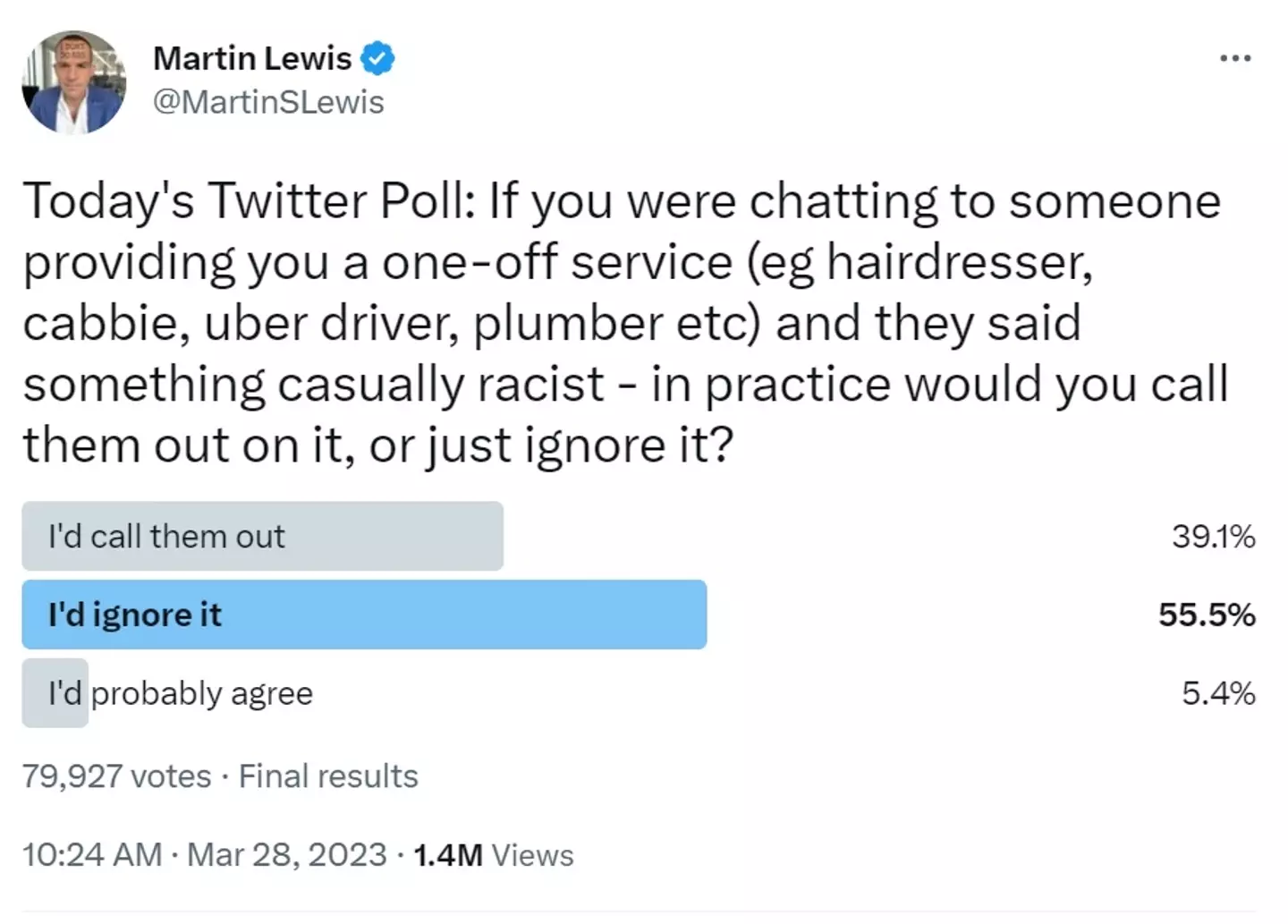View the 1.4M Views analytics
This screenshot has height=924, width=1288.
[493, 855]
